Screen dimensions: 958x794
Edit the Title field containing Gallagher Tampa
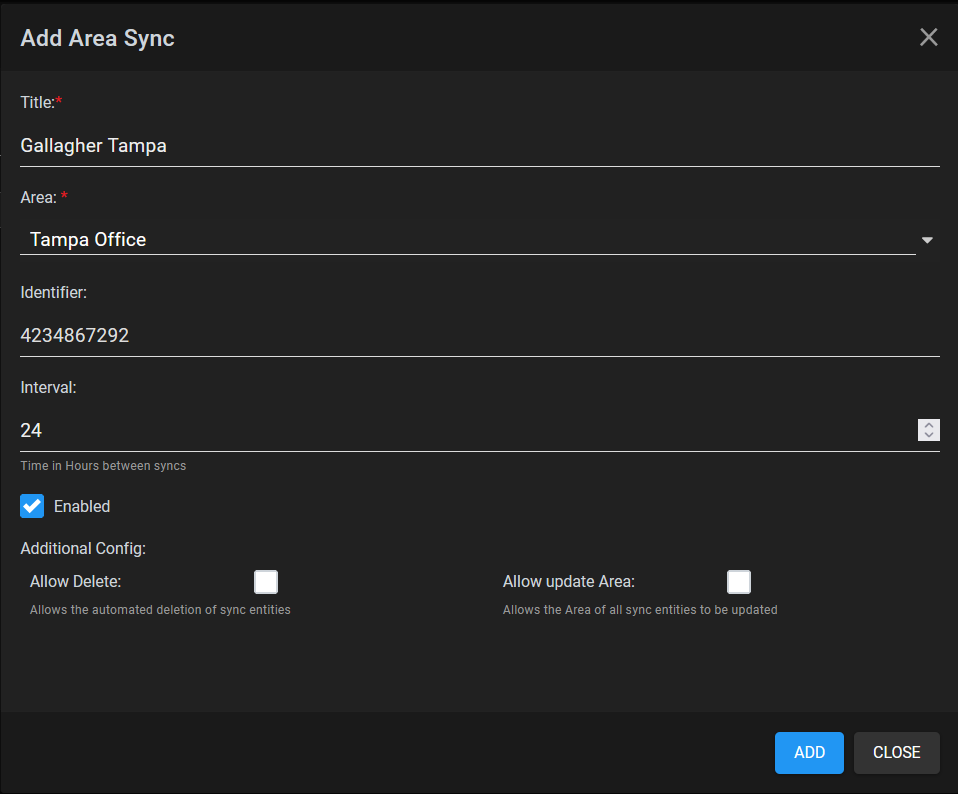click(480, 146)
